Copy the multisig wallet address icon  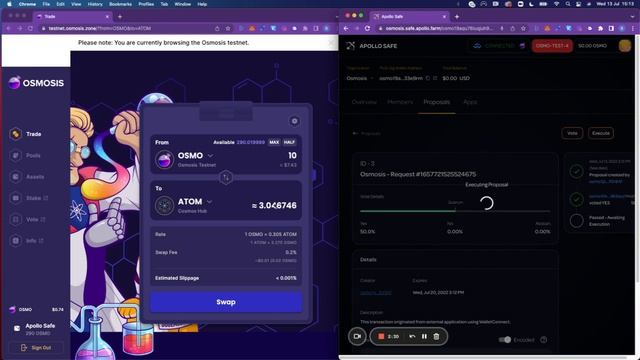(427, 78)
